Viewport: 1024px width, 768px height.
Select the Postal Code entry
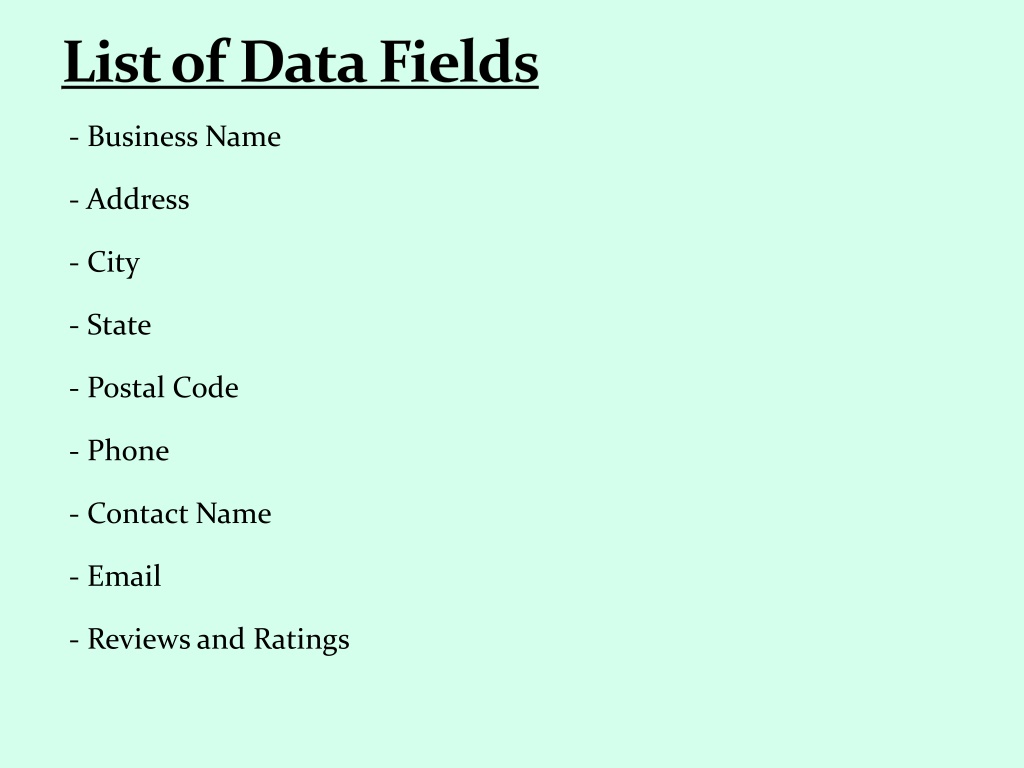click(154, 387)
